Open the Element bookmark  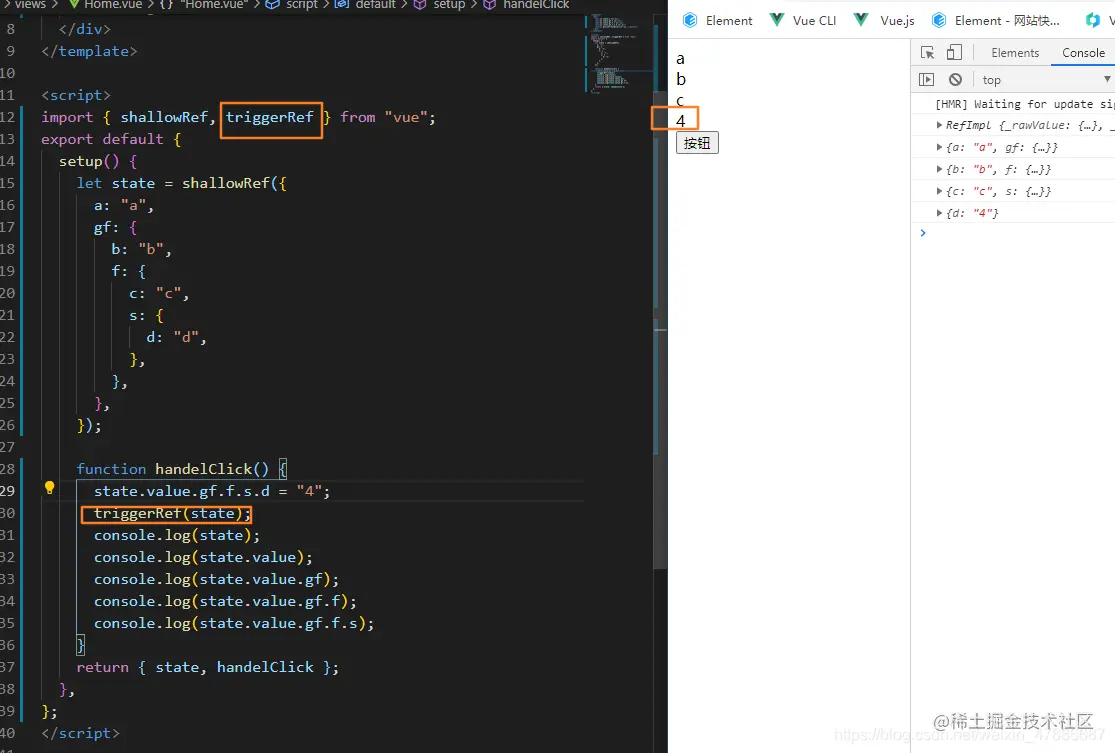point(717,21)
